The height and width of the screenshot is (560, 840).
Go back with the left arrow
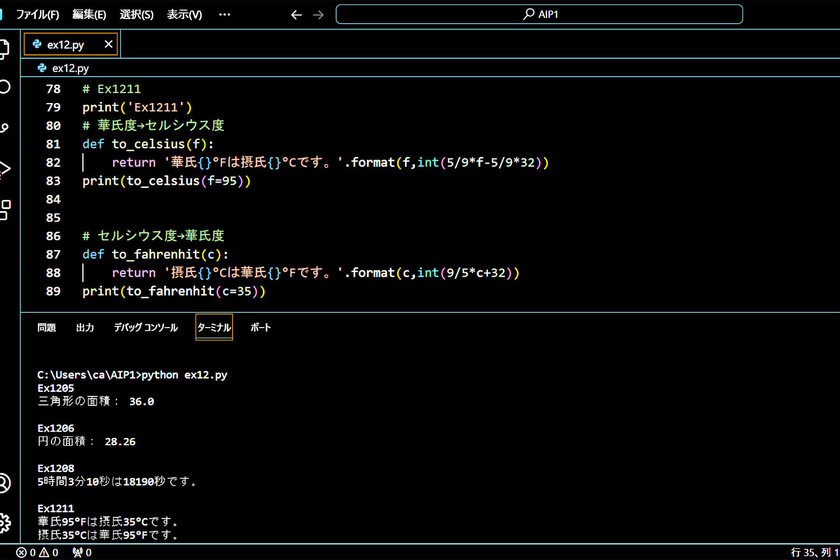(x=296, y=15)
